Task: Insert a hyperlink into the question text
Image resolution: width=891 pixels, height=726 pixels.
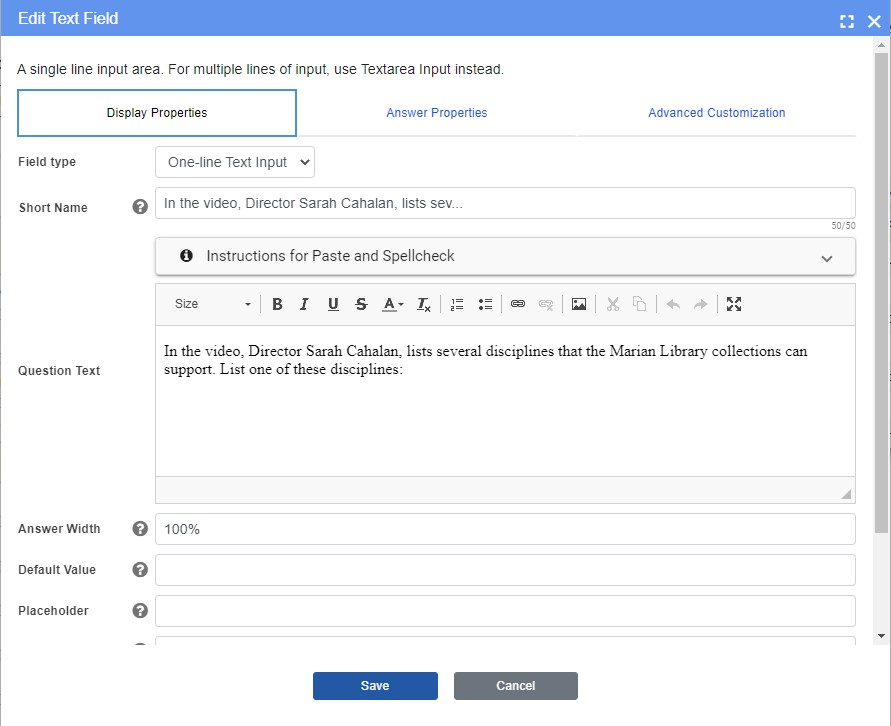Action: (518, 304)
